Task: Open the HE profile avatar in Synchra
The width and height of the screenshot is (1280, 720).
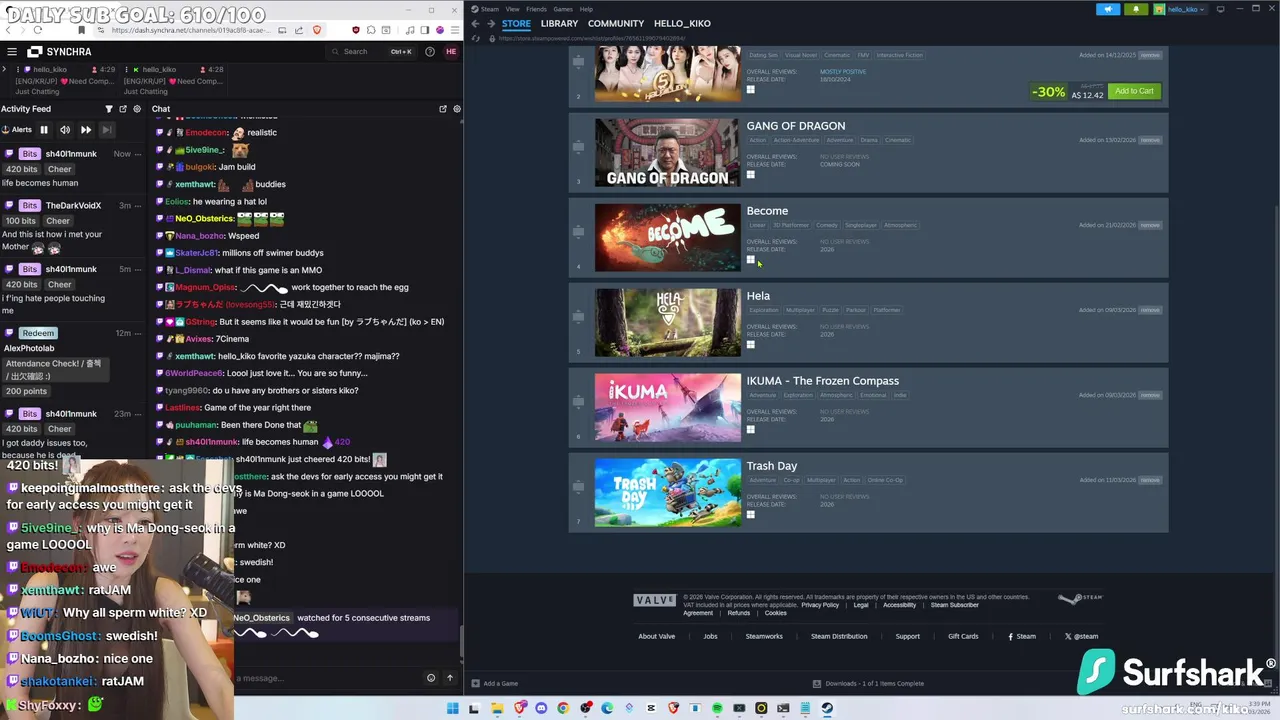Action: point(451,52)
